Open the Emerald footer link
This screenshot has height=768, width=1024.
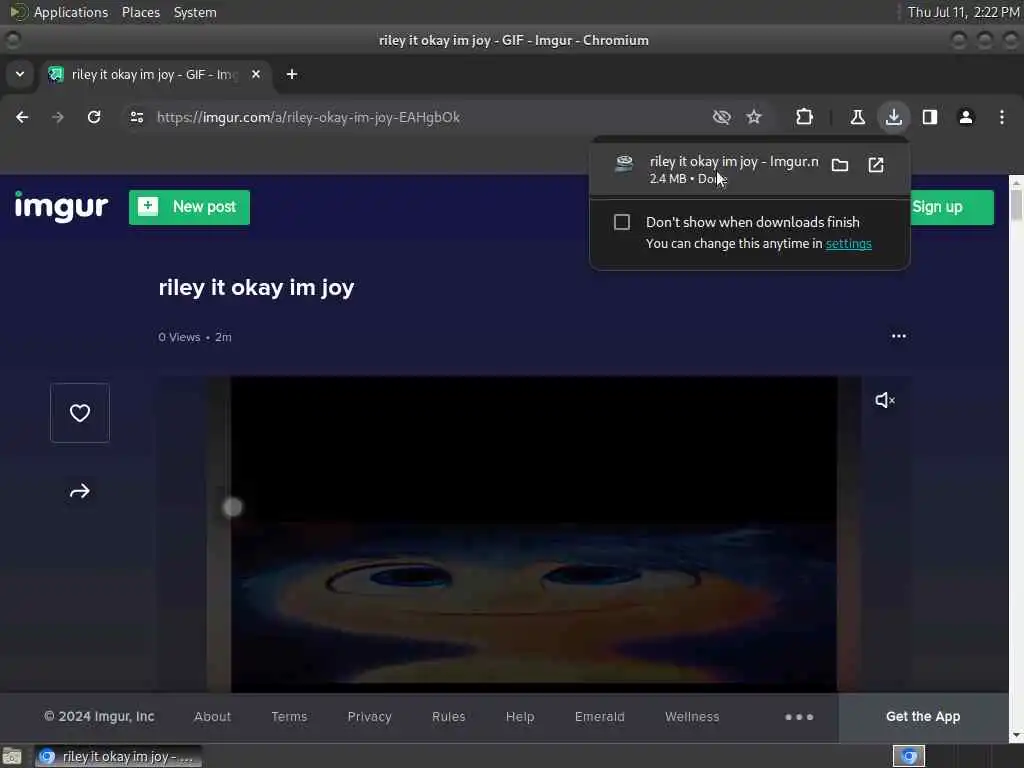600,716
